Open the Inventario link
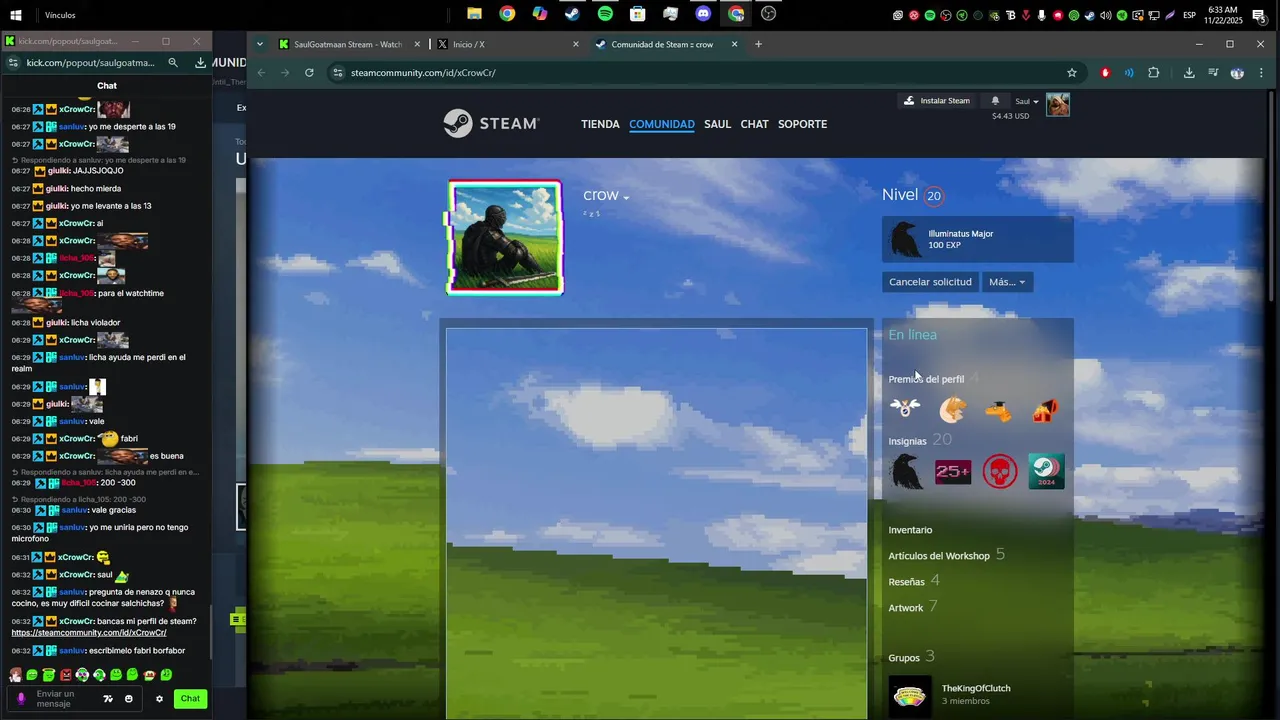 click(910, 530)
